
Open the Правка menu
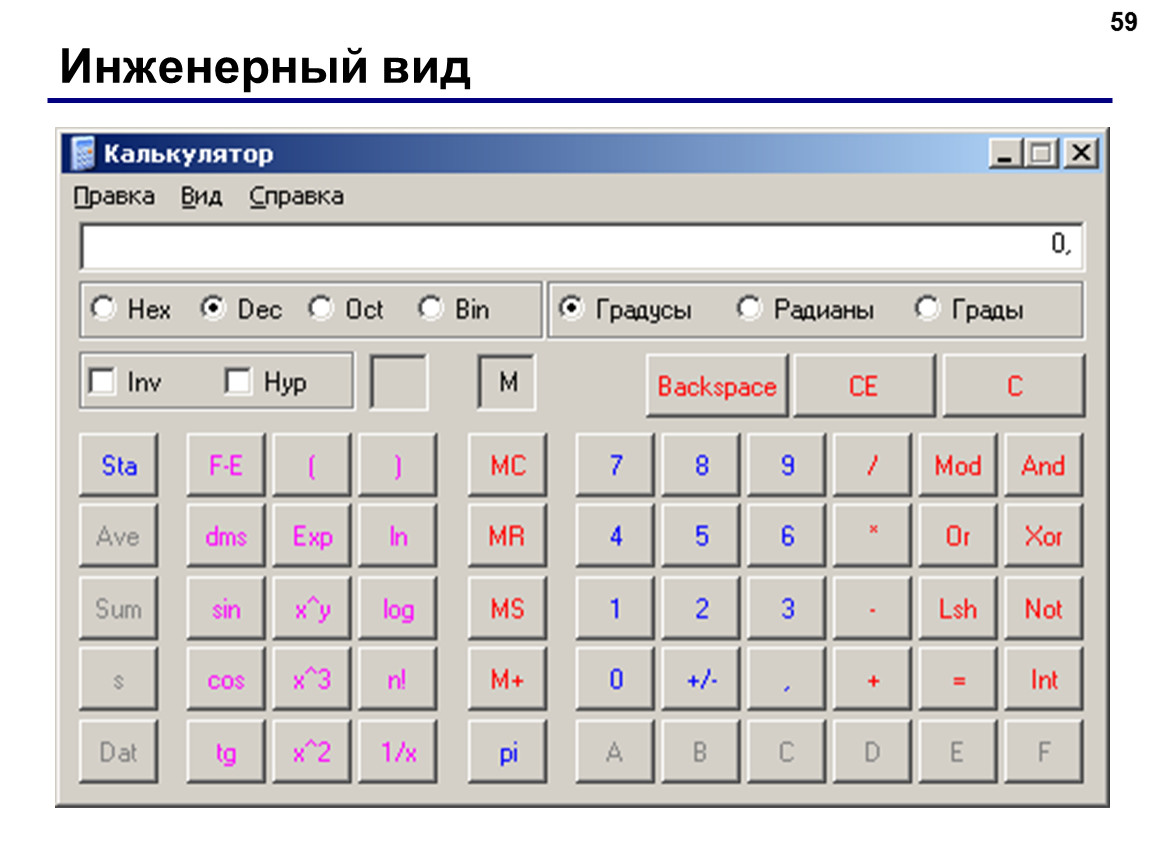[114, 197]
